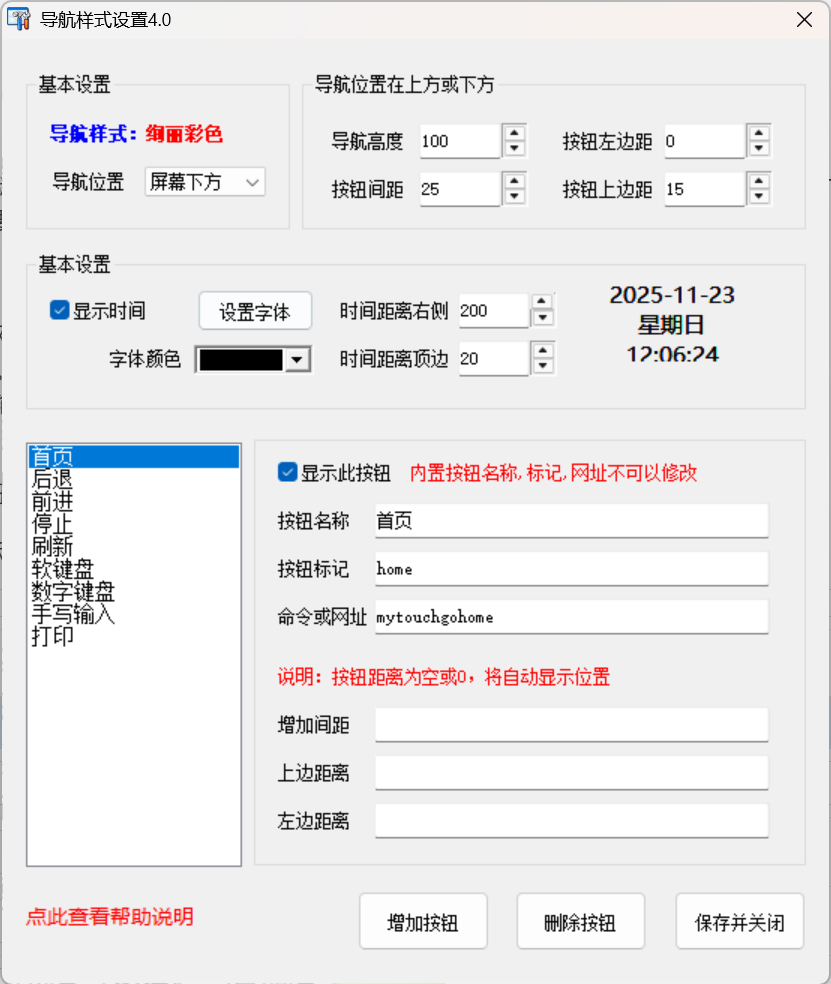Viewport: 831px width, 984px height.
Task: Expand the 字体颜色 color dropdown arrow
Action: point(297,361)
